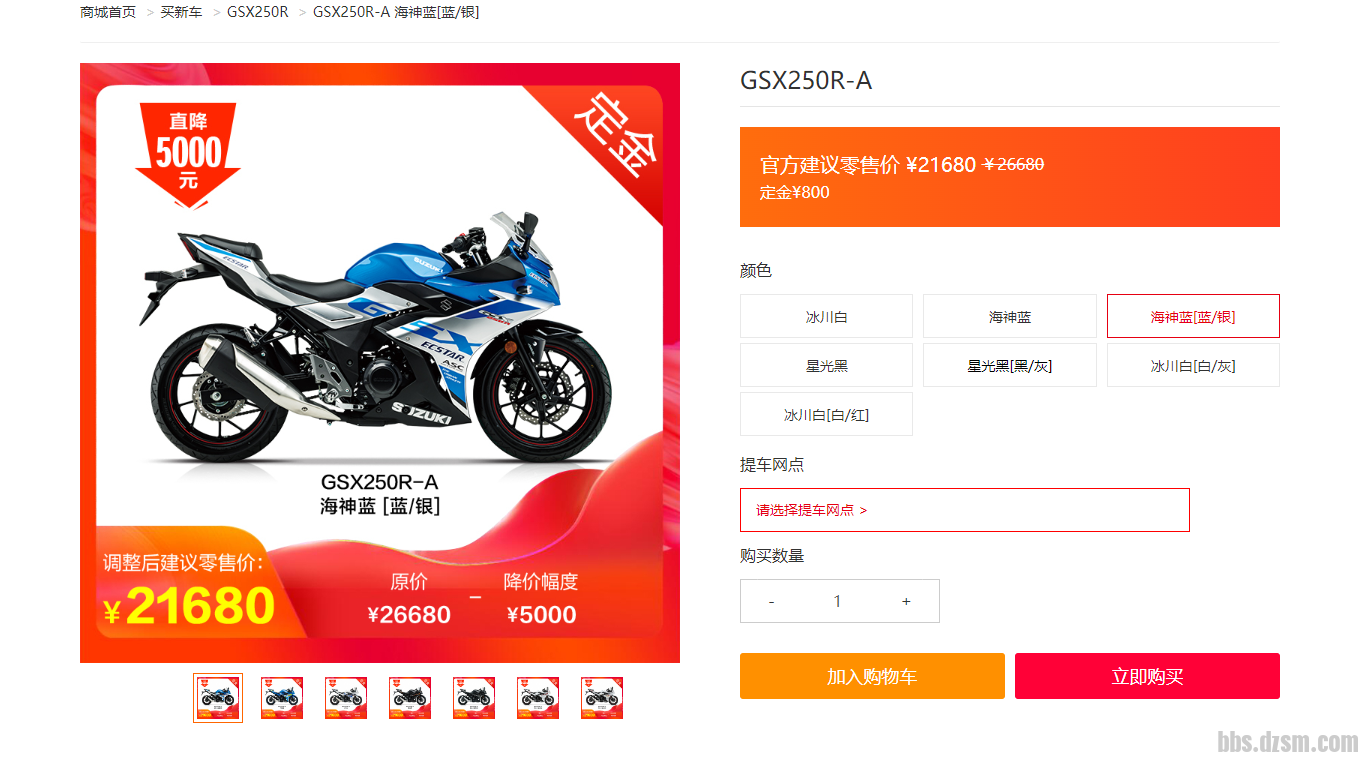Pick the 星光黑[黑/灰] color variant
This screenshot has height=757, width=1363.
pyautogui.click(x=1010, y=365)
